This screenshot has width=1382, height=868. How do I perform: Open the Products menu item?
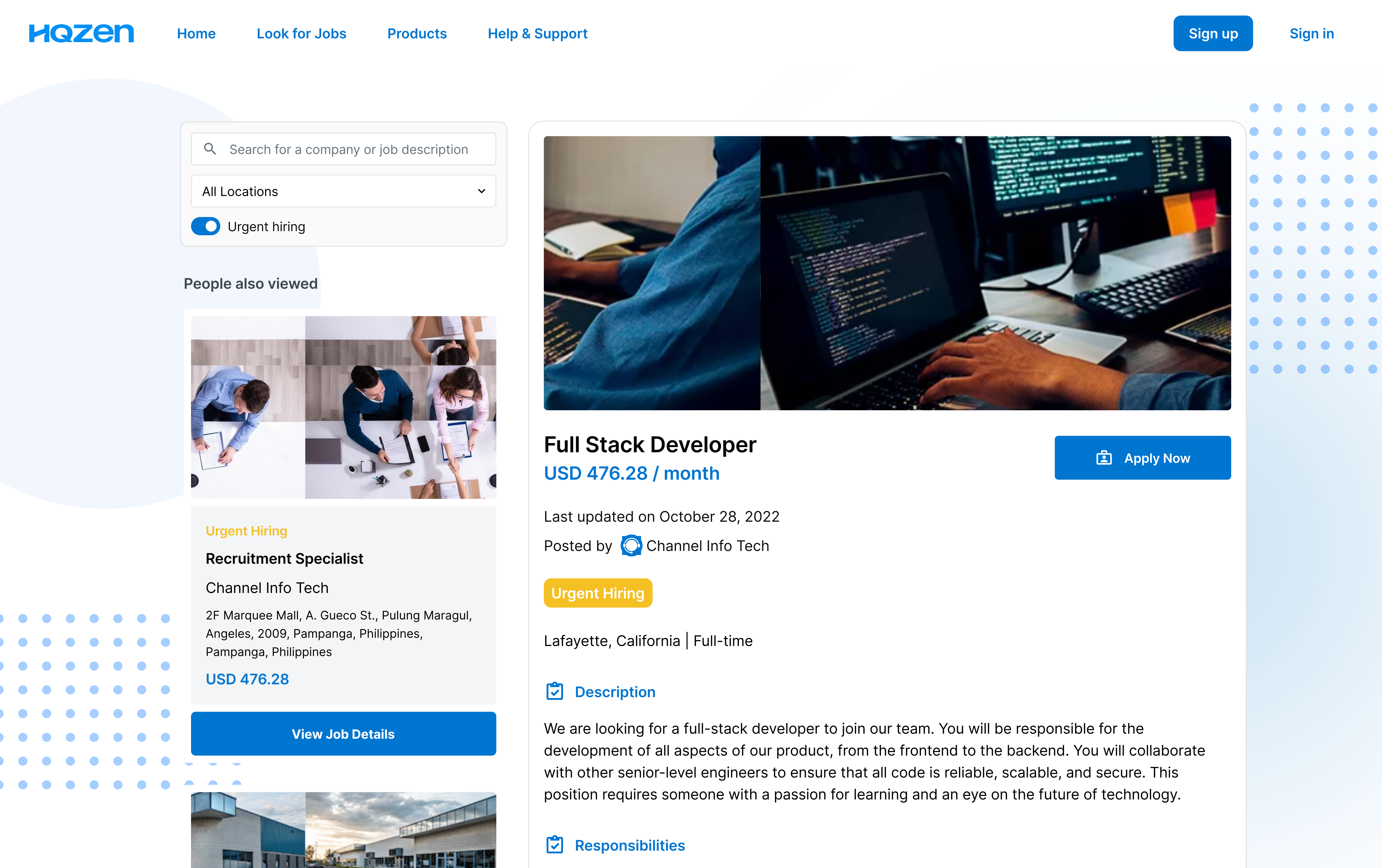[417, 33]
